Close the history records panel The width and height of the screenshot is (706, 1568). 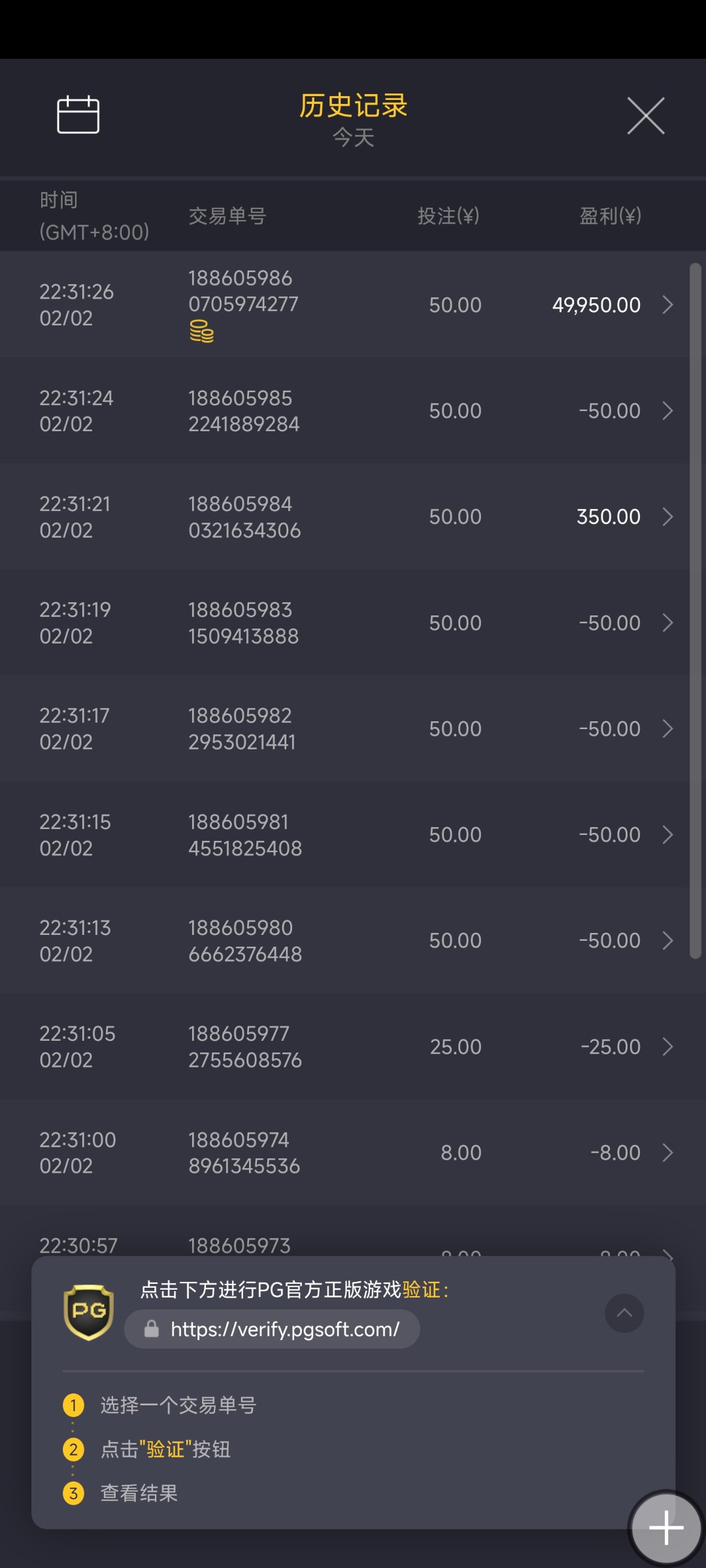pyautogui.click(x=646, y=116)
